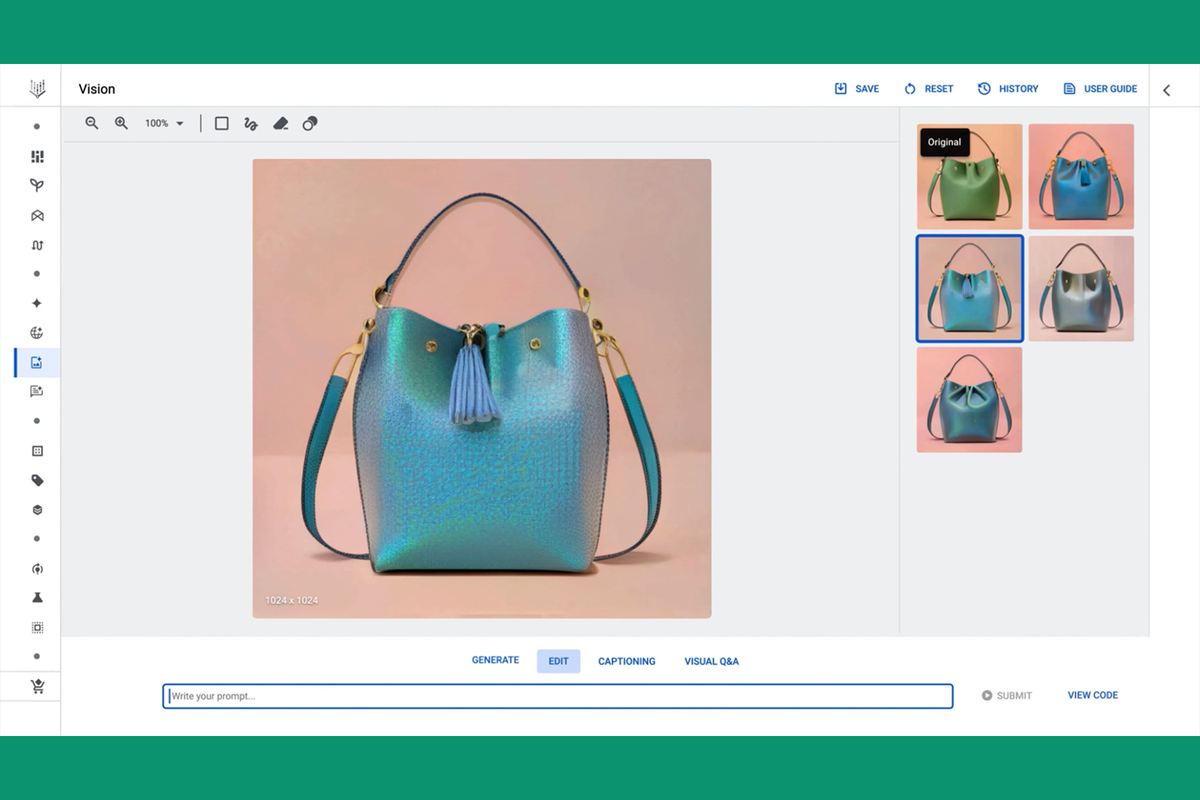Click inside the prompt input field
The height and width of the screenshot is (800, 1200).
point(557,696)
